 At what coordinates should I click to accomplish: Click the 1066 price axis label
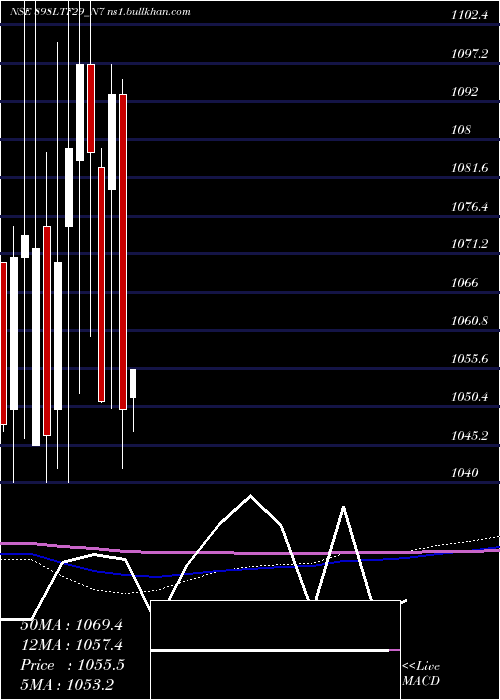coord(464,283)
